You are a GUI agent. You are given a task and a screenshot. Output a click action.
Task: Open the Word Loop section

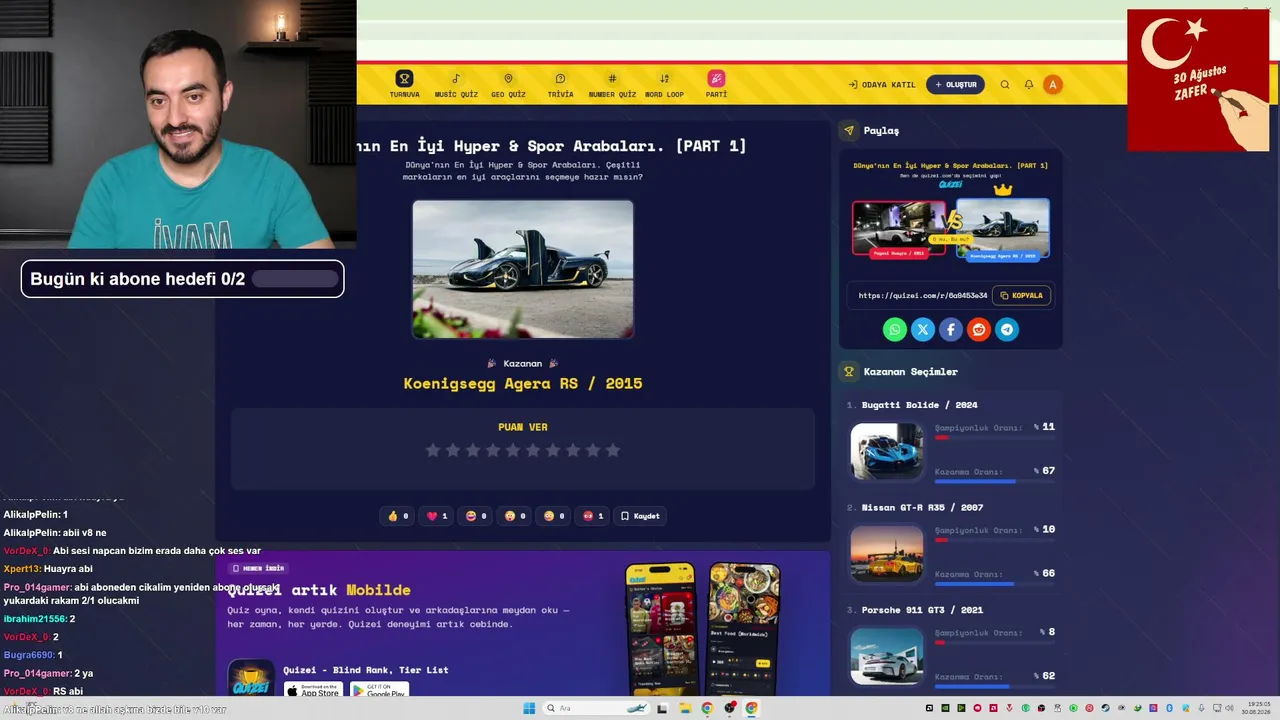coord(664,84)
